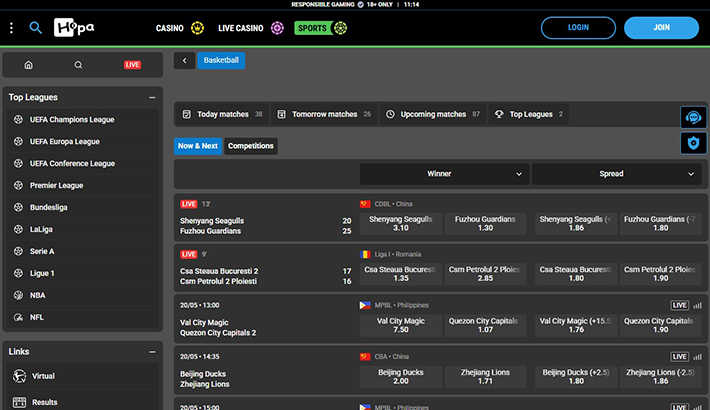Image resolution: width=710 pixels, height=410 pixels.
Task: Click the back arrow beside Basketball
Action: point(184,60)
